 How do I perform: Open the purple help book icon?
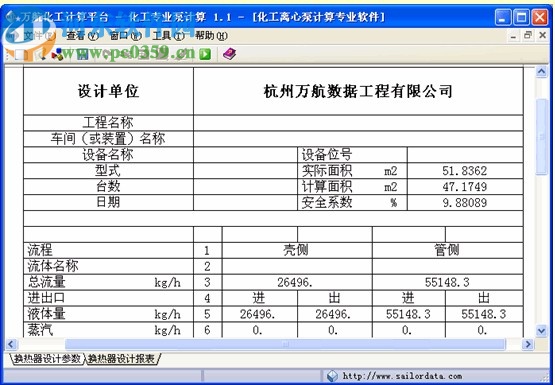pyautogui.click(x=229, y=54)
